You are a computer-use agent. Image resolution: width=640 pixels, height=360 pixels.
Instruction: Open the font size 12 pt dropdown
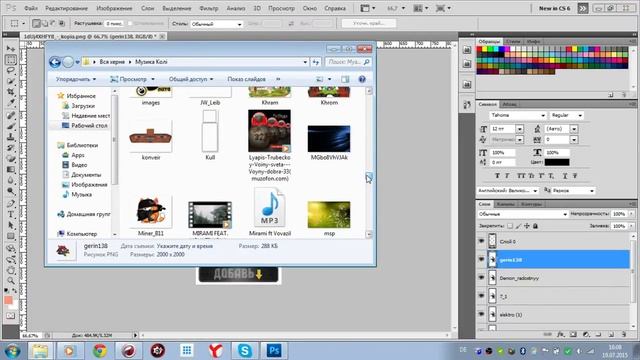coord(519,129)
